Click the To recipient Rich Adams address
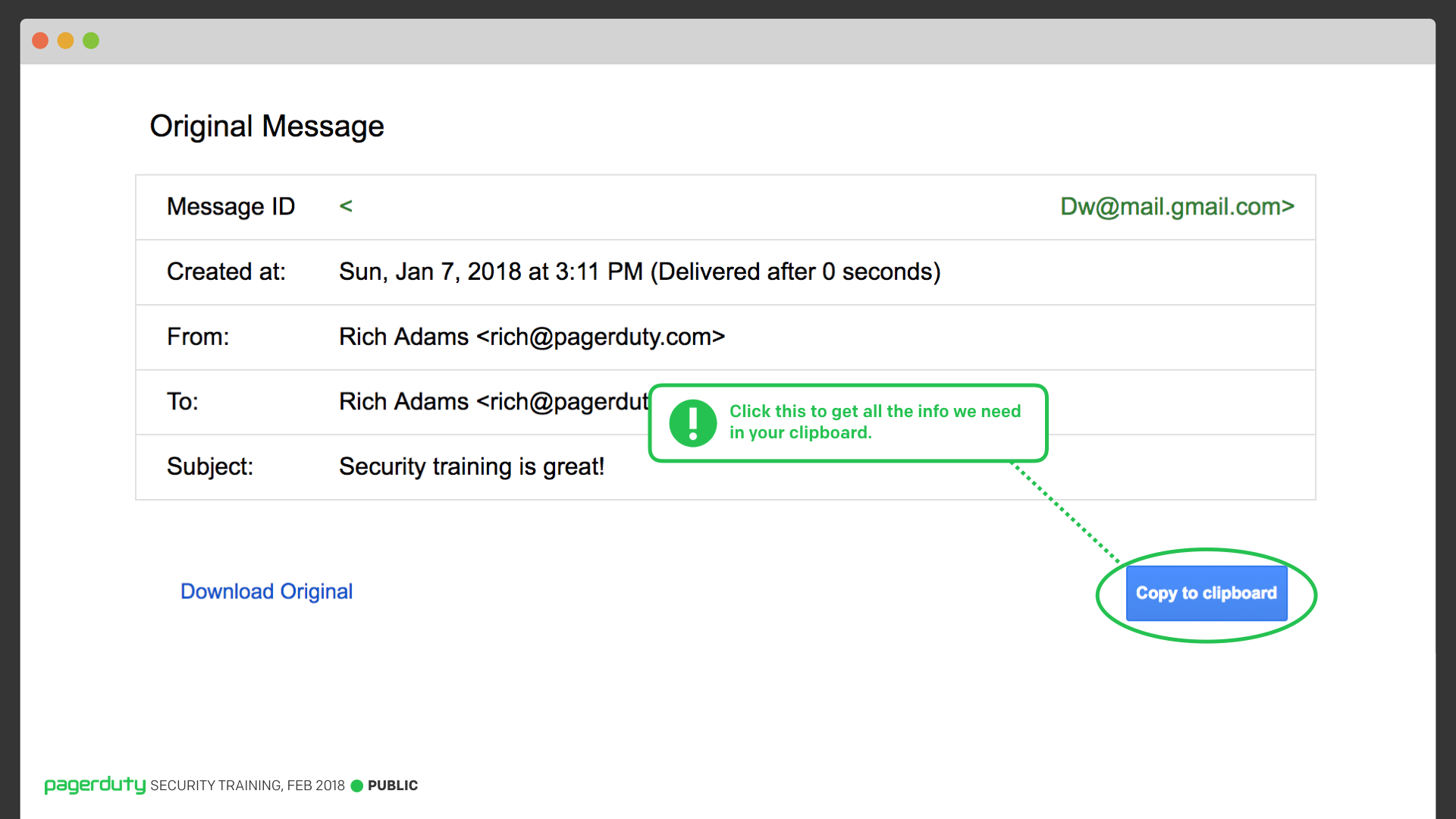 click(x=494, y=402)
